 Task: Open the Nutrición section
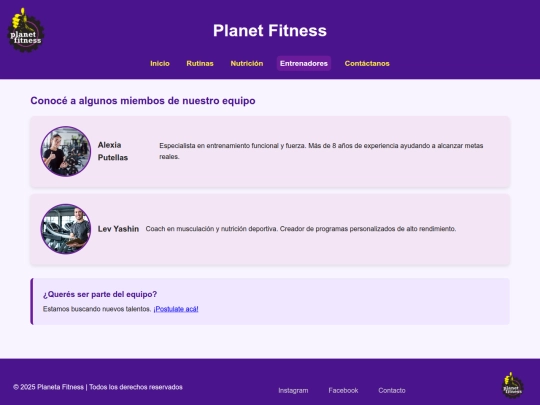coord(247,63)
